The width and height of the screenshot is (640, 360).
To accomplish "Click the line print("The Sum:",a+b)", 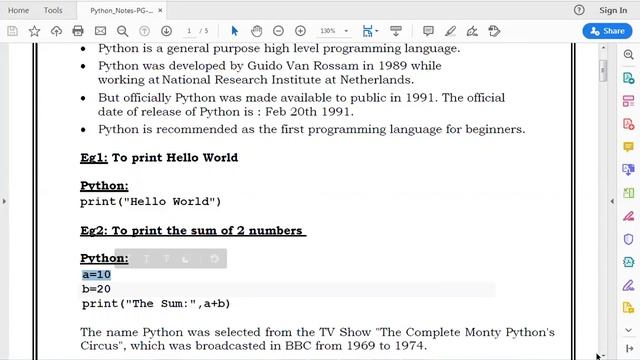I will (x=156, y=304).
